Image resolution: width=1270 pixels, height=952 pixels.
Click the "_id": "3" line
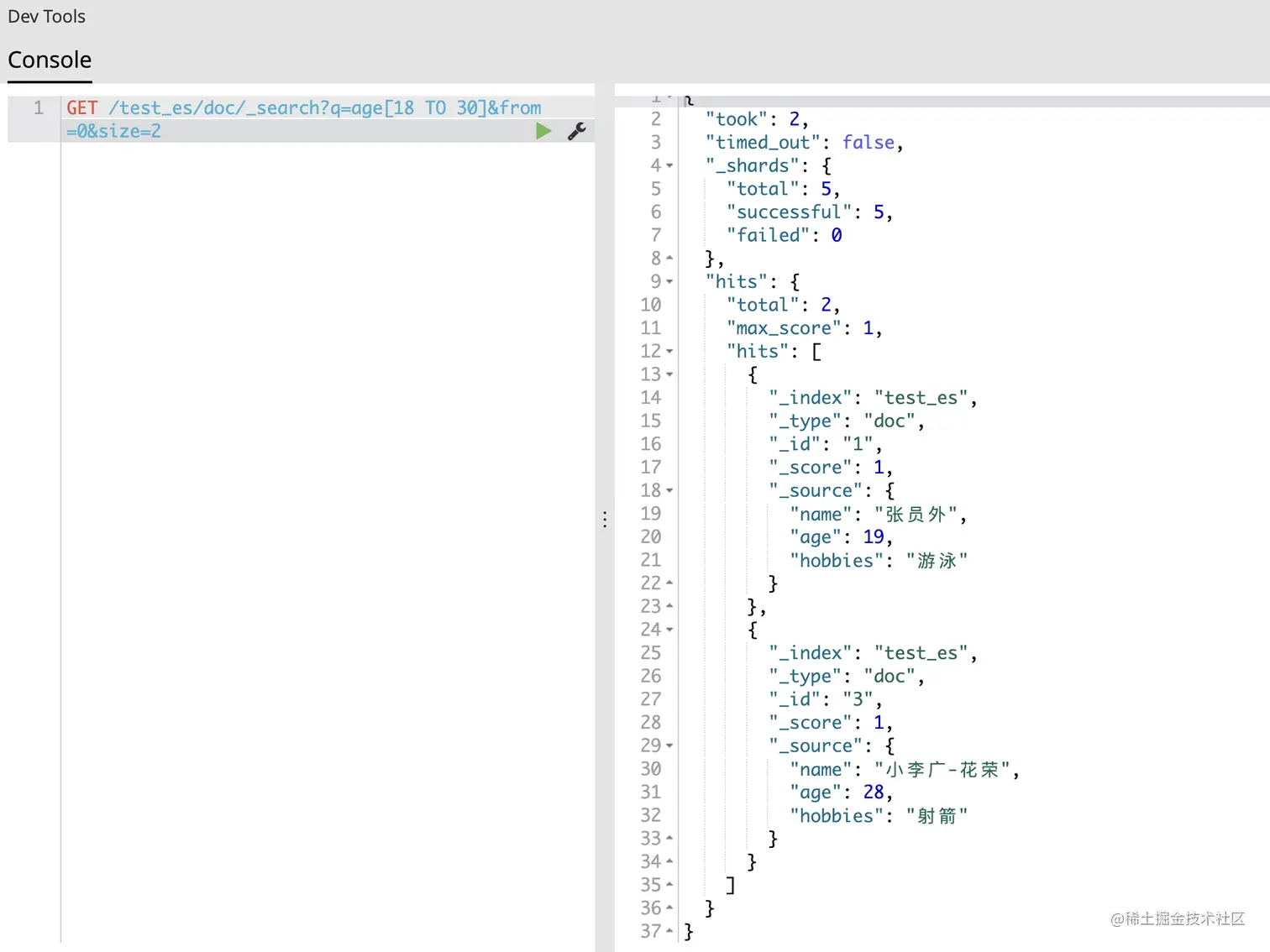coord(826,699)
